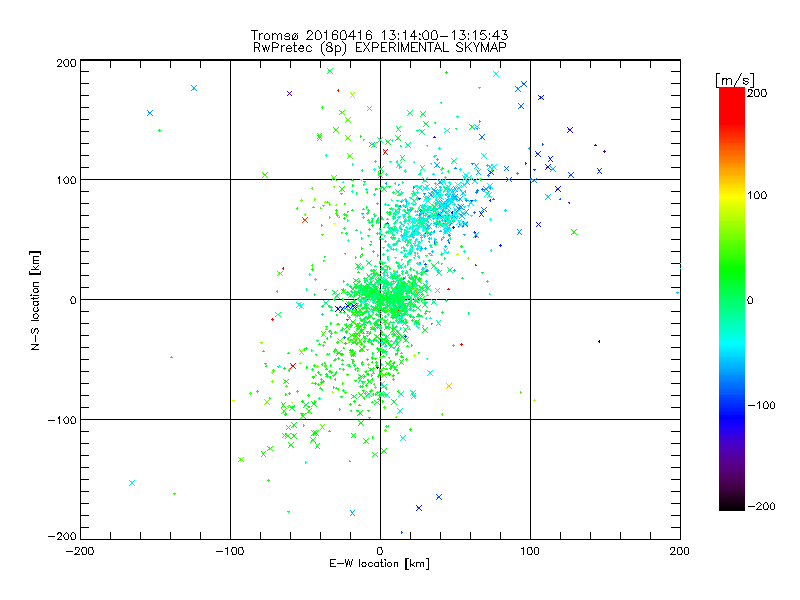Click the blue -100 m/s colorbar region
This screenshot has width=800, height=600.
point(732,406)
